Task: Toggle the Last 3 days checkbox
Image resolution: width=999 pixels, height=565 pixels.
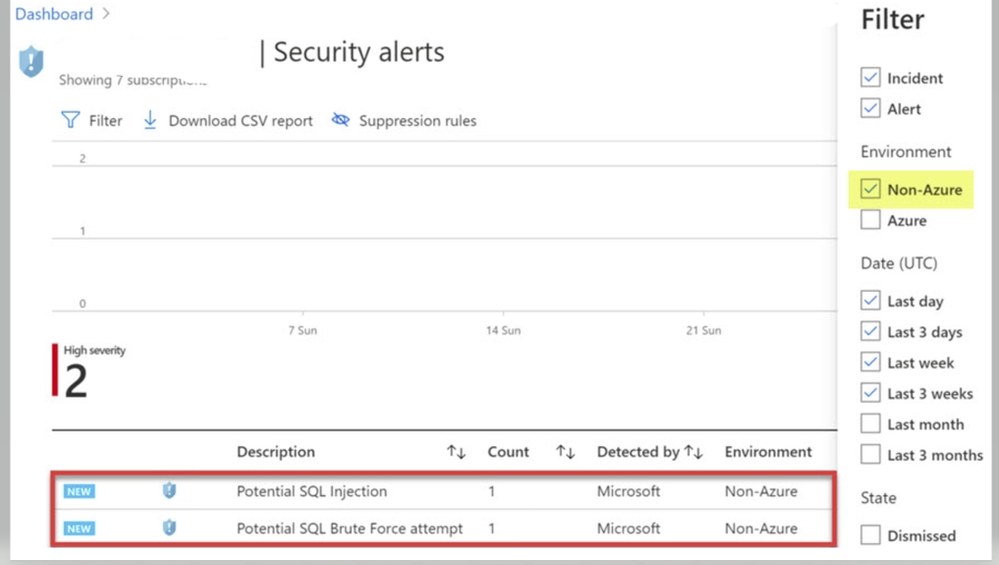Action: click(870, 331)
